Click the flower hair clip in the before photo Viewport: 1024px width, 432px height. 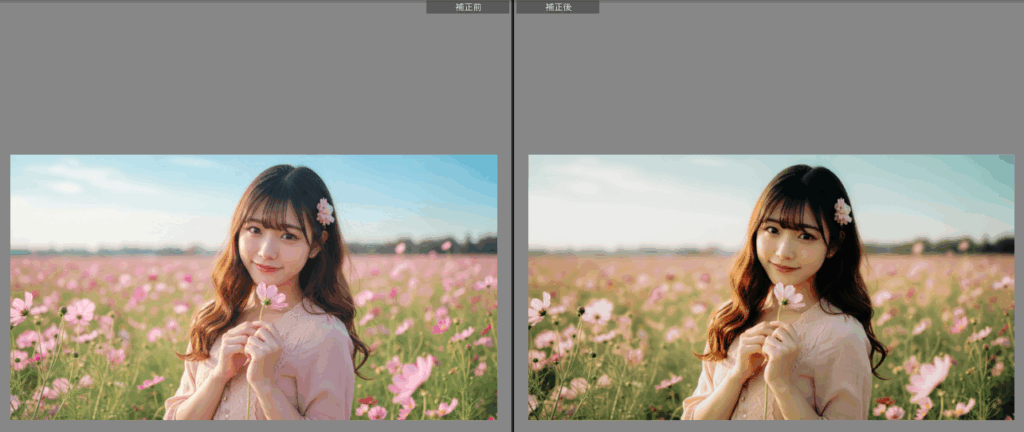[x=325, y=211]
